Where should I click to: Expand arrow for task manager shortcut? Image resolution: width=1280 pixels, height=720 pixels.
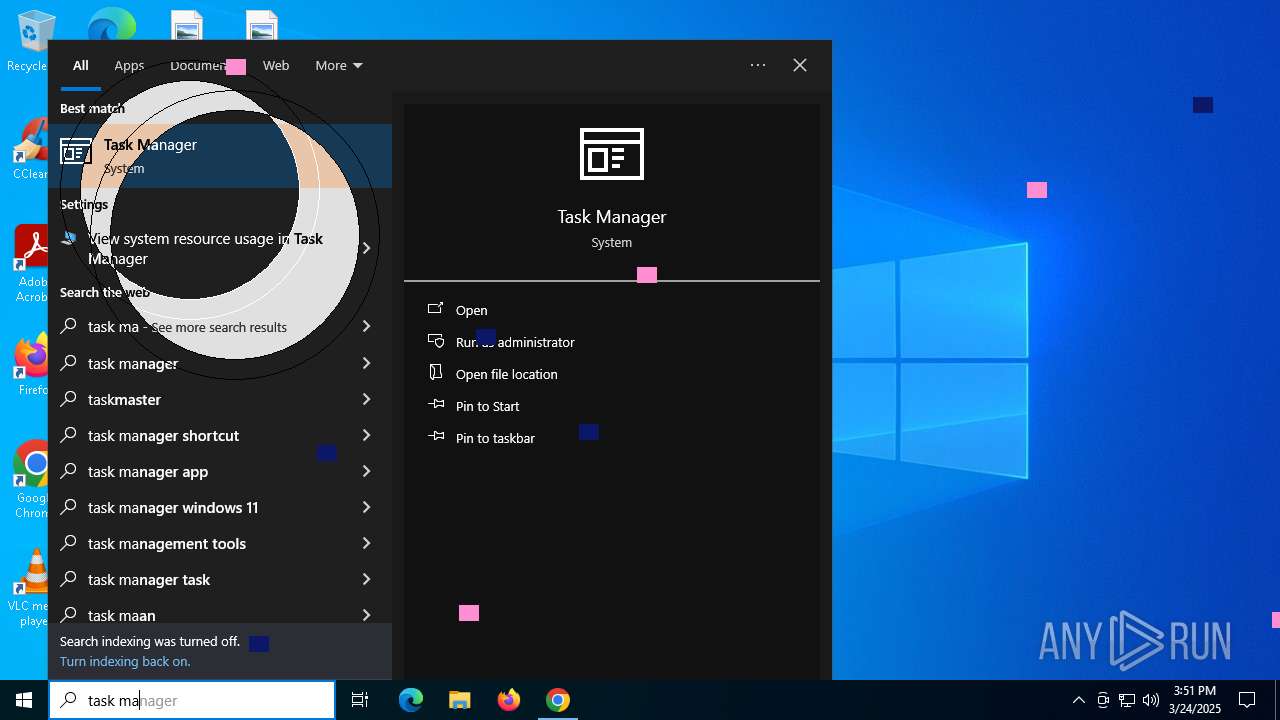coord(366,435)
